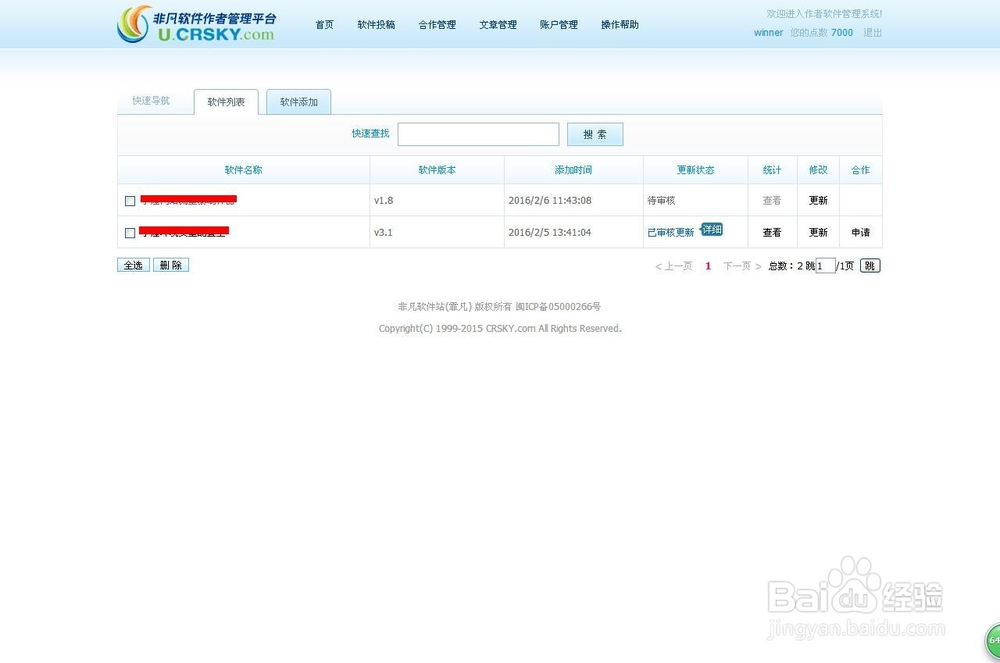Screen dimensions: 1000x663
Task: Click 申请 in the 合作 column
Action: pyautogui.click(x=860, y=232)
